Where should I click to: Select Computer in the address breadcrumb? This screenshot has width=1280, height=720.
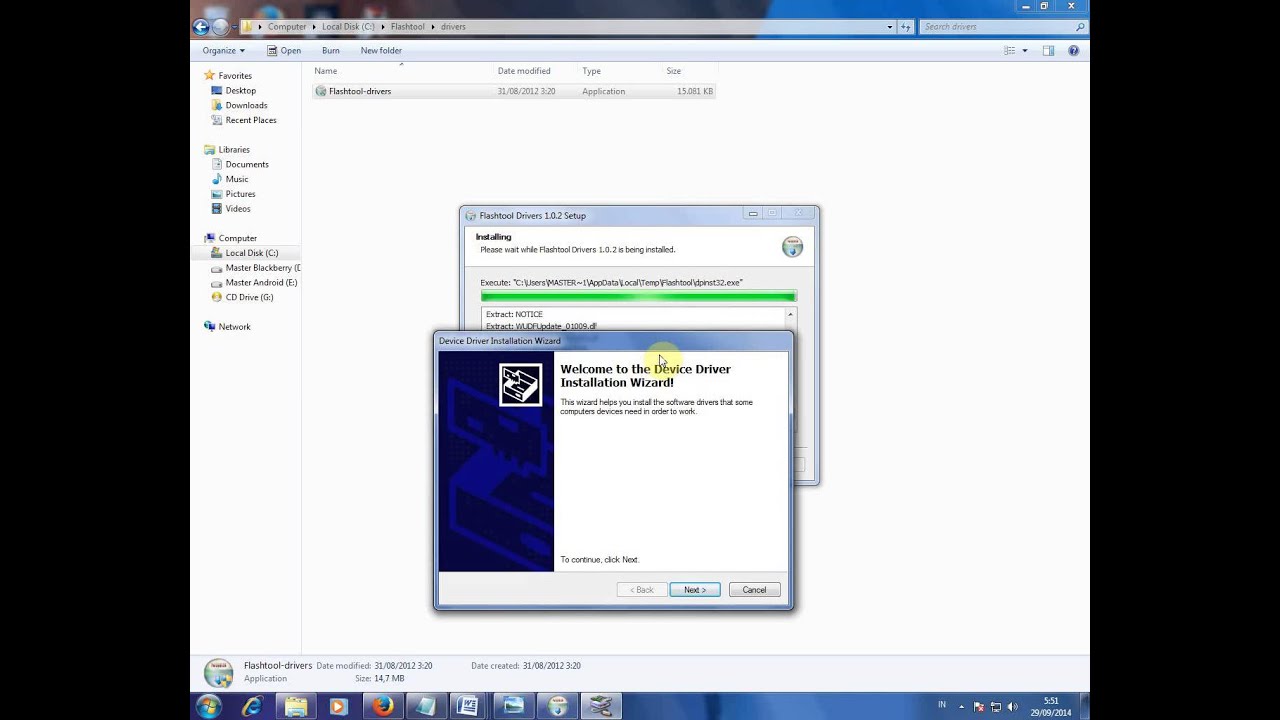286,27
